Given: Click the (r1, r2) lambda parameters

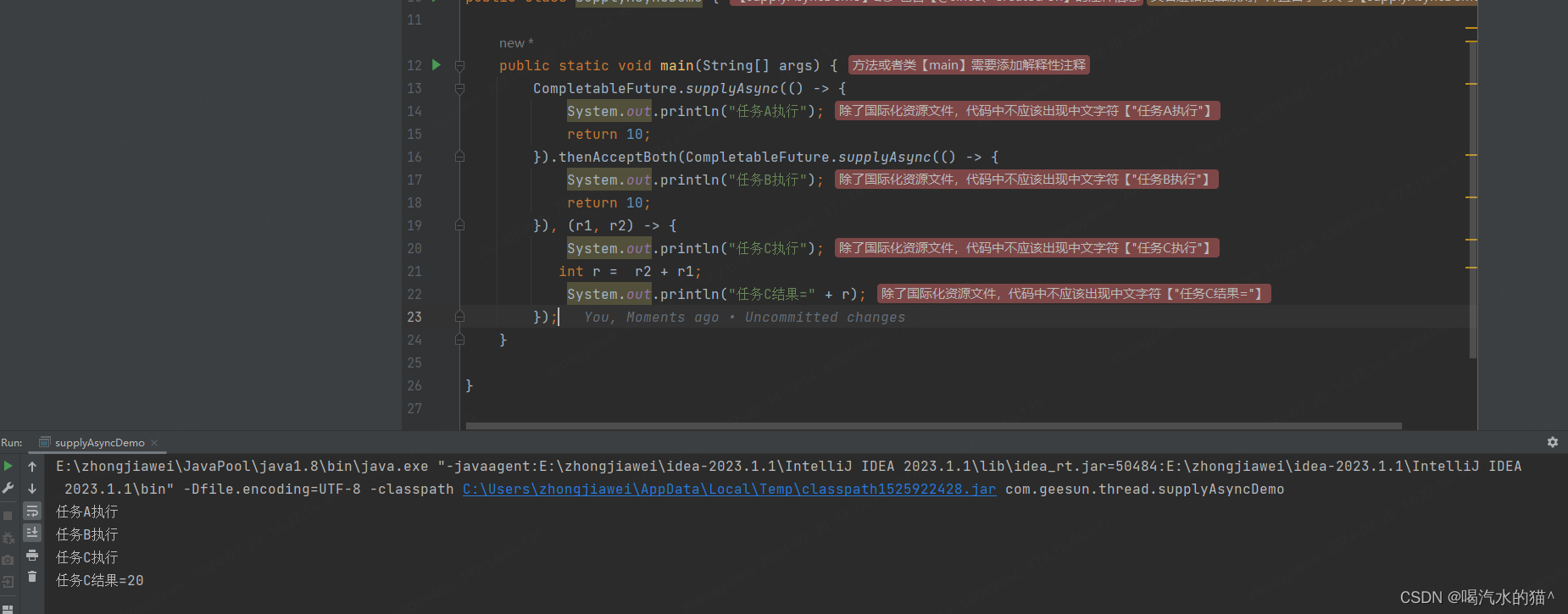Looking at the screenshot, I should pos(601,225).
